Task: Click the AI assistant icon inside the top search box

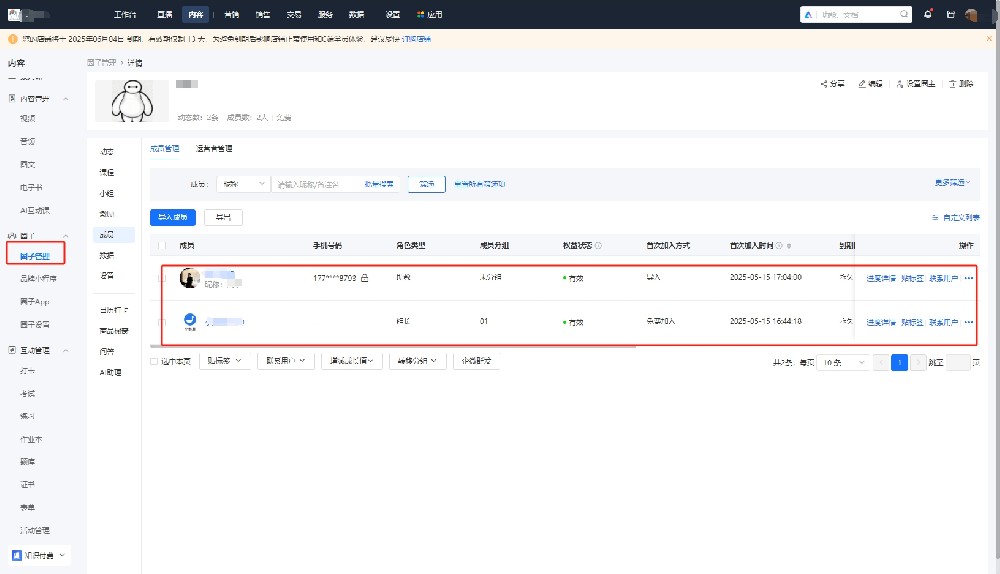Action: (x=809, y=14)
